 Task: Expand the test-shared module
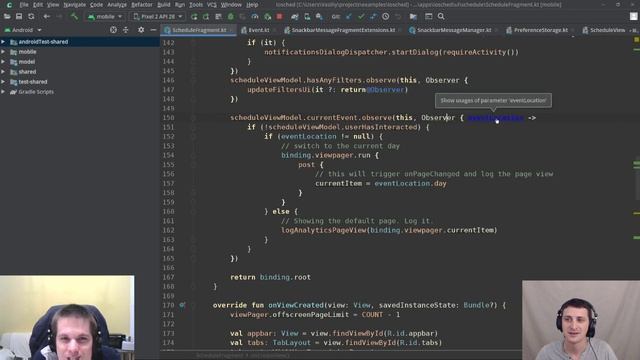click(x=3, y=82)
